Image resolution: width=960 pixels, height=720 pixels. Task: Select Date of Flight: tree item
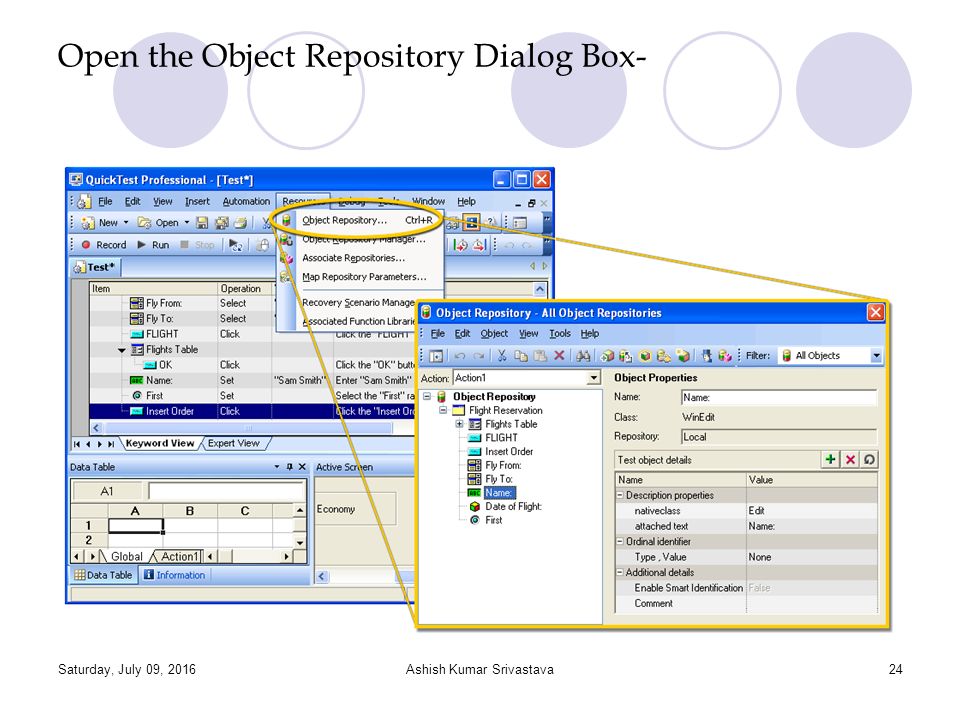[513, 506]
